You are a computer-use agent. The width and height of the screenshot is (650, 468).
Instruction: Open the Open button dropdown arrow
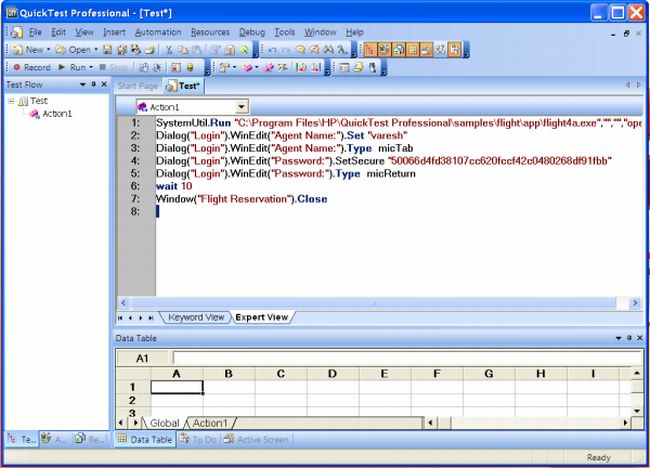click(96, 50)
